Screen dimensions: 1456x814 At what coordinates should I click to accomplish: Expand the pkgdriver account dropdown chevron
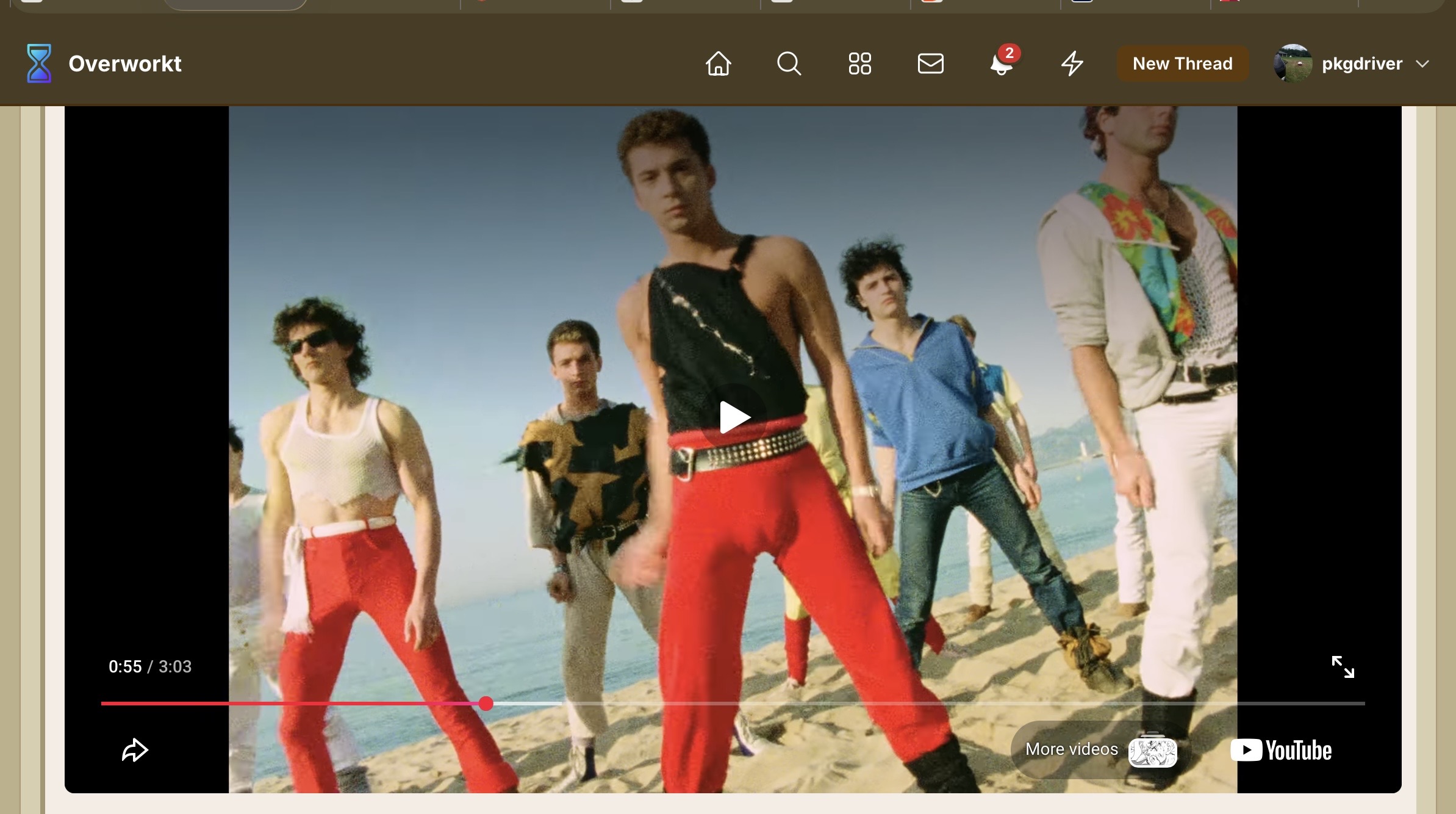tap(1422, 64)
